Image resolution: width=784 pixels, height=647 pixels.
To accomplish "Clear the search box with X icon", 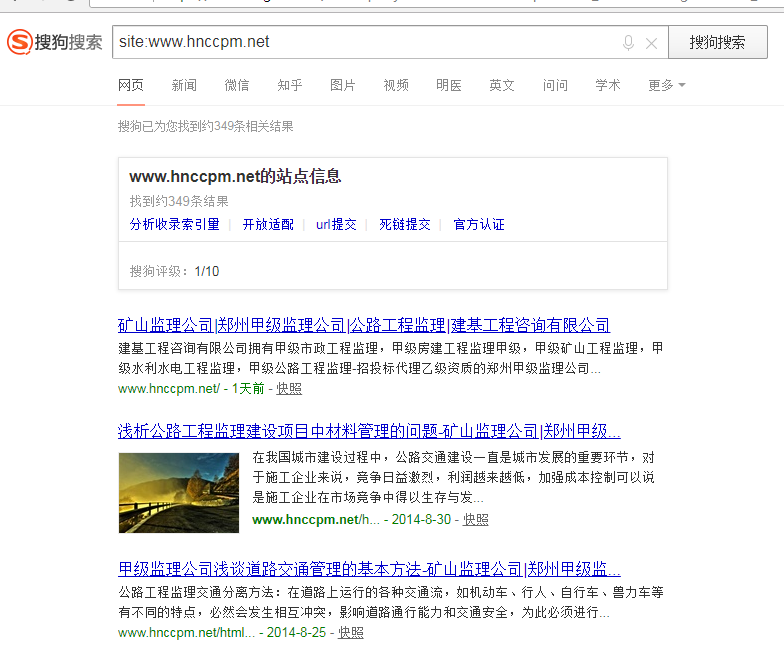I will point(652,44).
